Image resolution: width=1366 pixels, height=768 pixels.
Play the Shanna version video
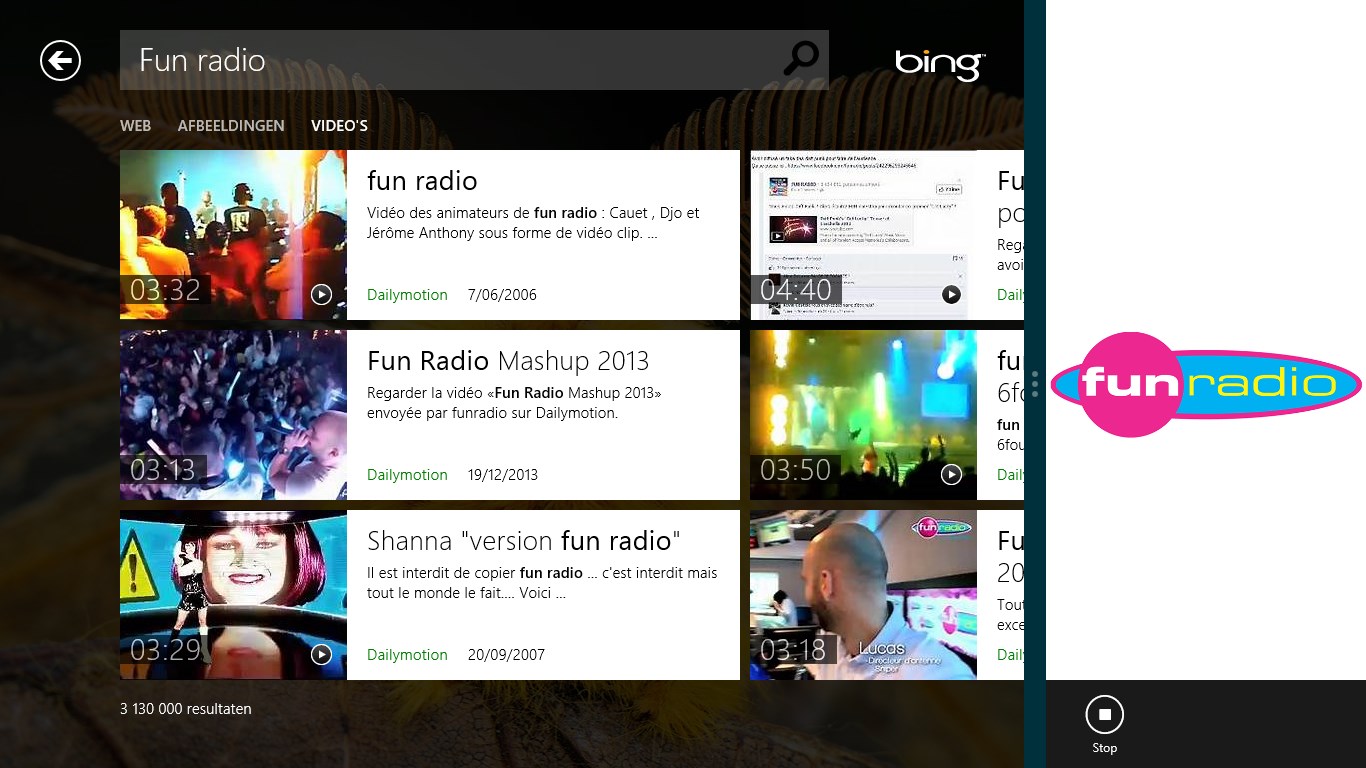point(321,654)
